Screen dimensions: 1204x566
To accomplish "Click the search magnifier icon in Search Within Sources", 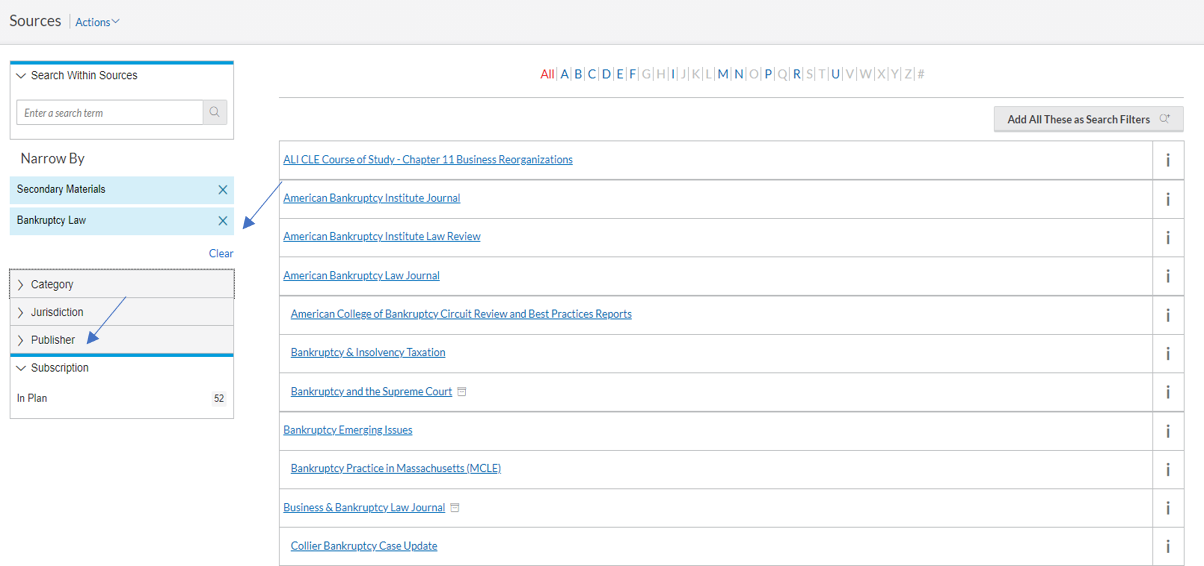I will 215,112.
